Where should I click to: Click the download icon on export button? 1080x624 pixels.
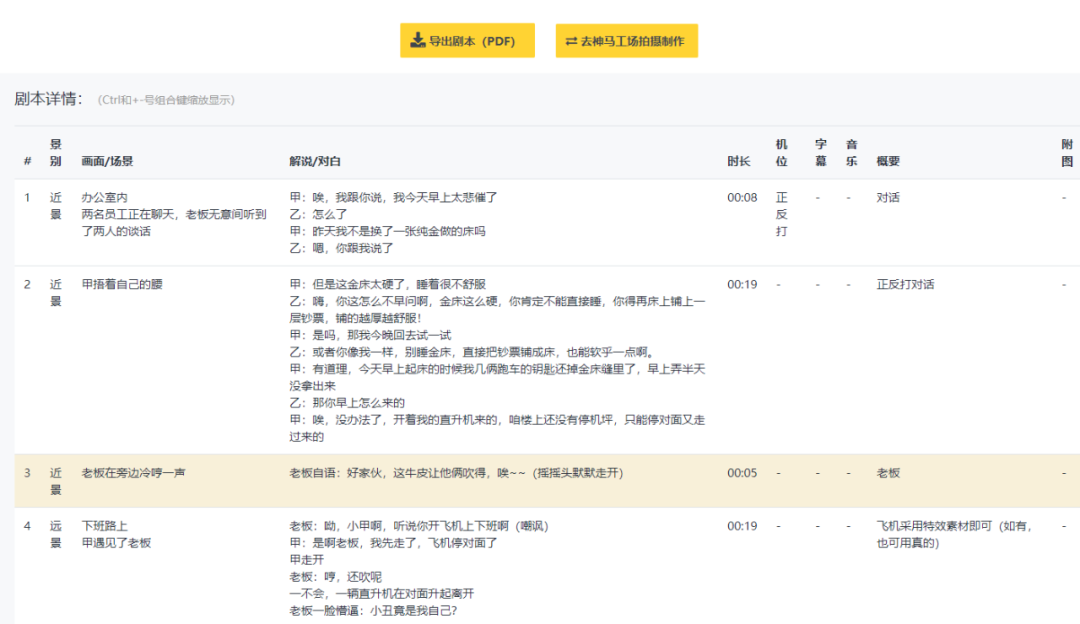pos(417,41)
